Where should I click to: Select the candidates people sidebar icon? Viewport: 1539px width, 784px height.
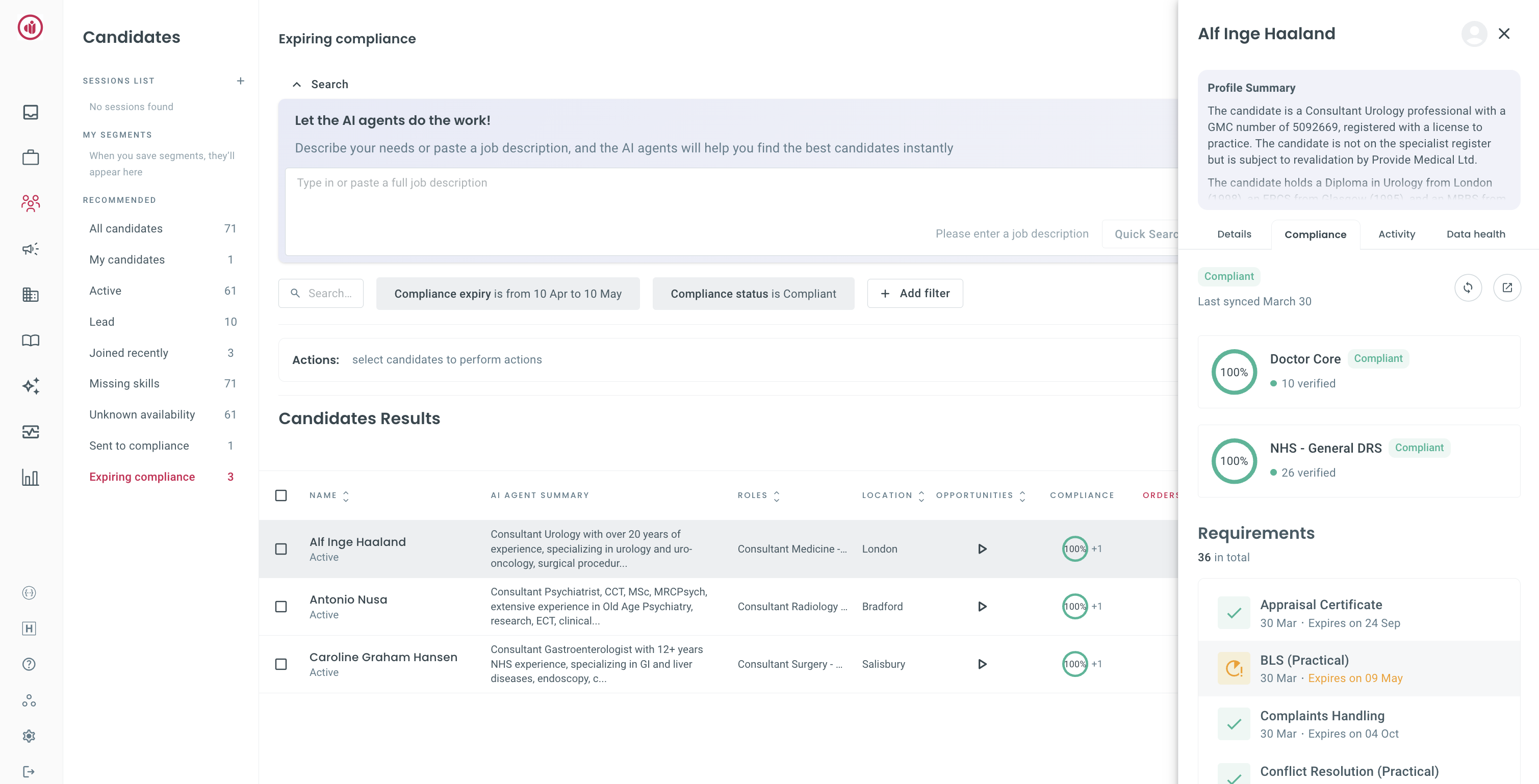pos(31,203)
